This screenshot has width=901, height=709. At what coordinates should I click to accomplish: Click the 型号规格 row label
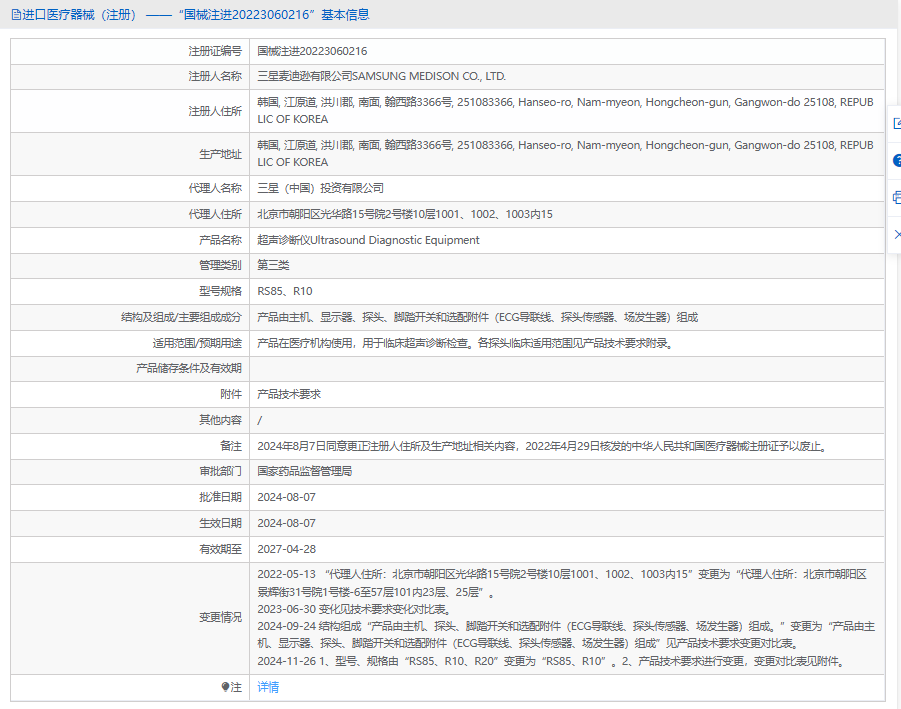click(220, 291)
